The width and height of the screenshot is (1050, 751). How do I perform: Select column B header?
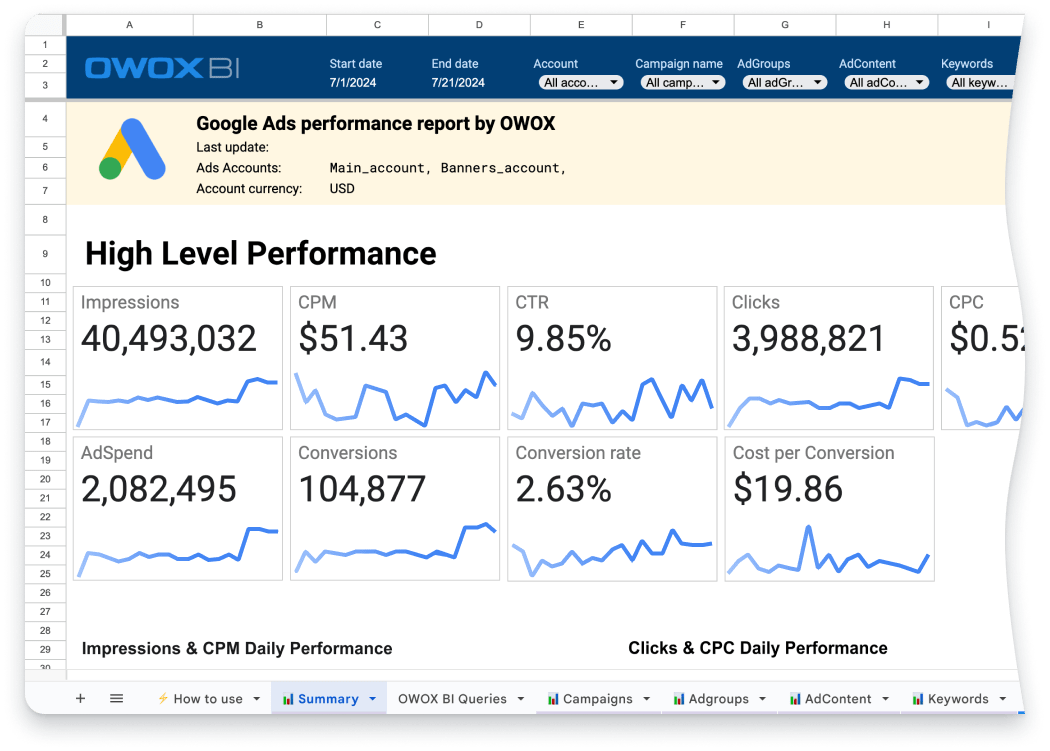tap(260, 25)
